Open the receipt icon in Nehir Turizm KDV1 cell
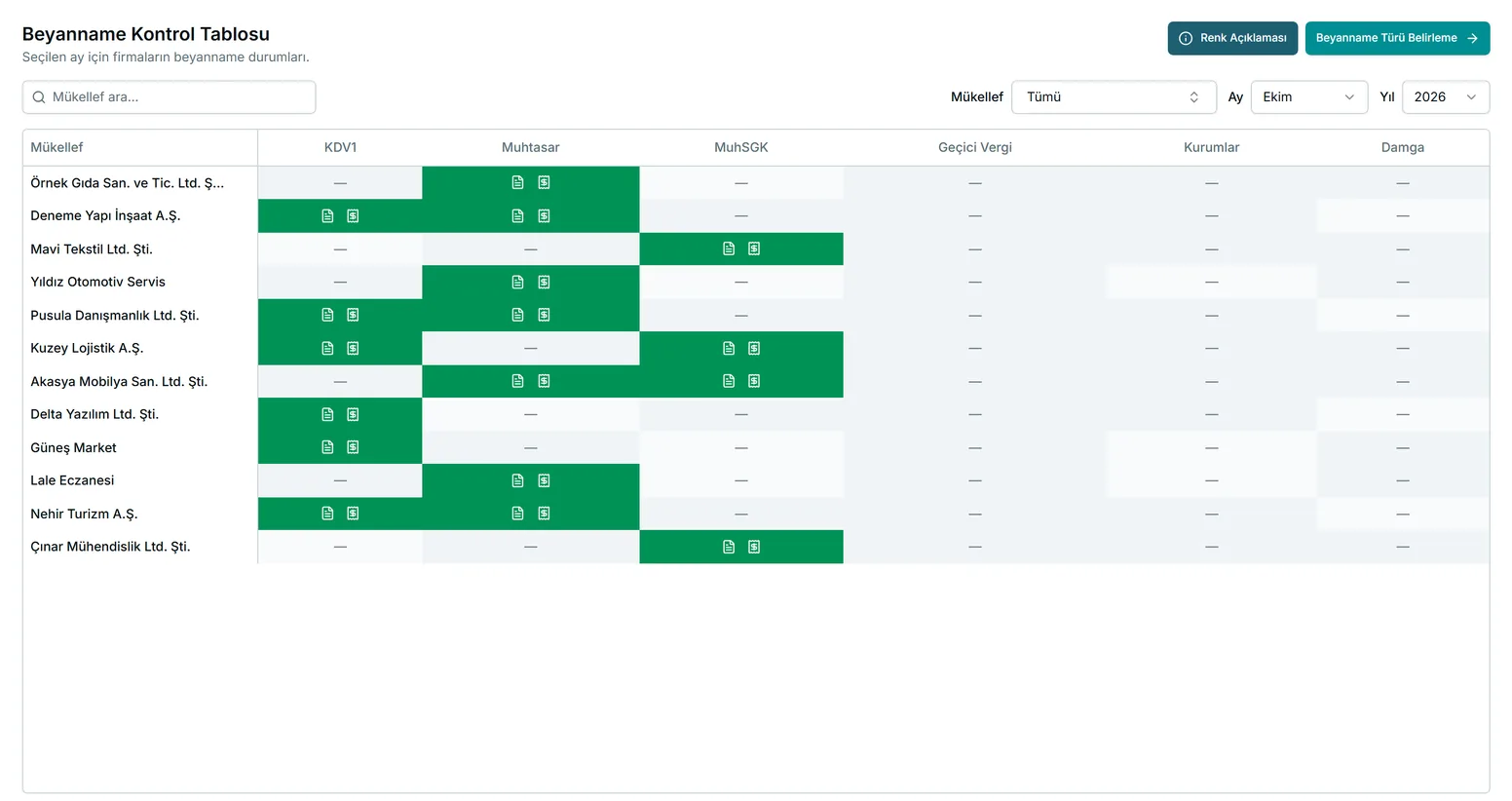This screenshot has height=801, width=1512. click(353, 514)
